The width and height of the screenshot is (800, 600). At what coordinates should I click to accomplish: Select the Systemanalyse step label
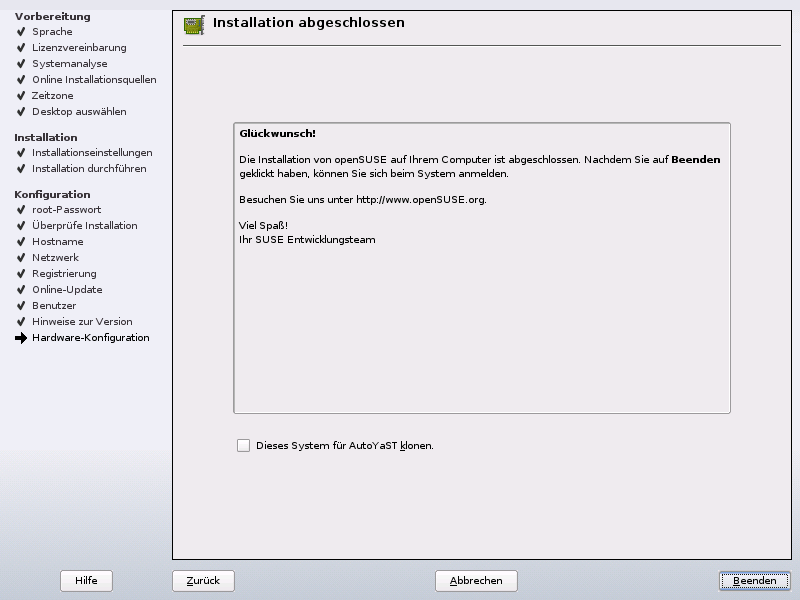tap(69, 64)
